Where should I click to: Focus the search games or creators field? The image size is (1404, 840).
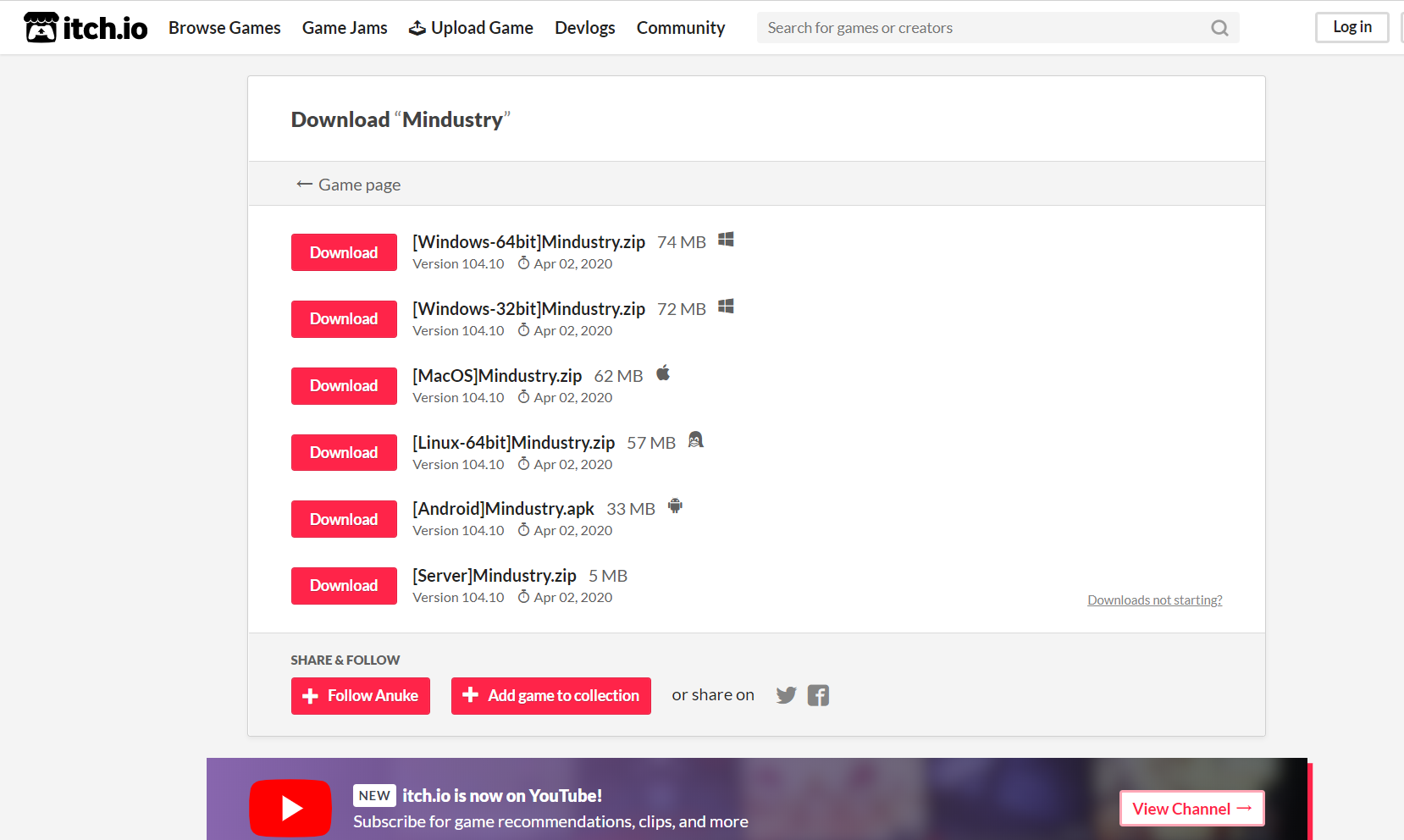point(998,28)
